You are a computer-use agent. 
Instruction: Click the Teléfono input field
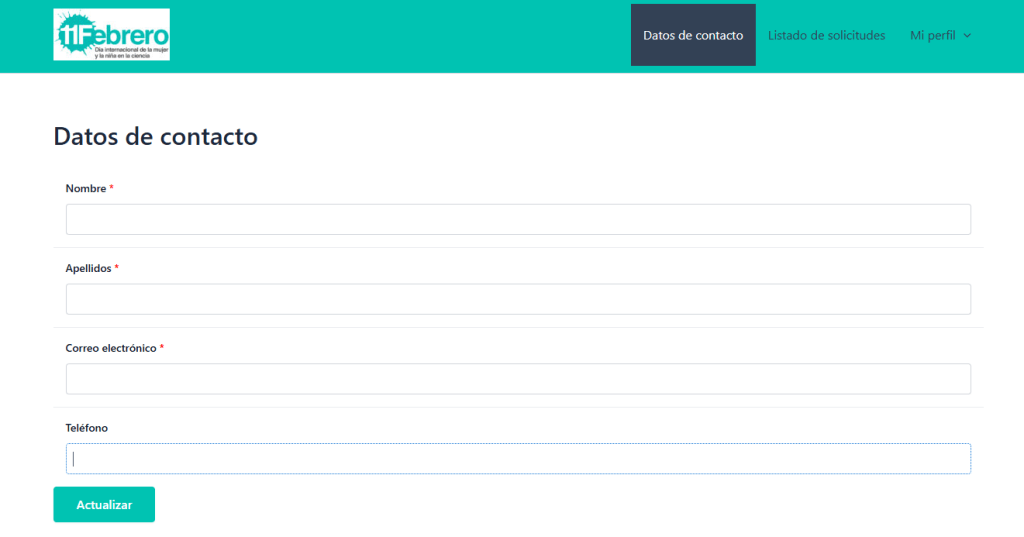518,459
